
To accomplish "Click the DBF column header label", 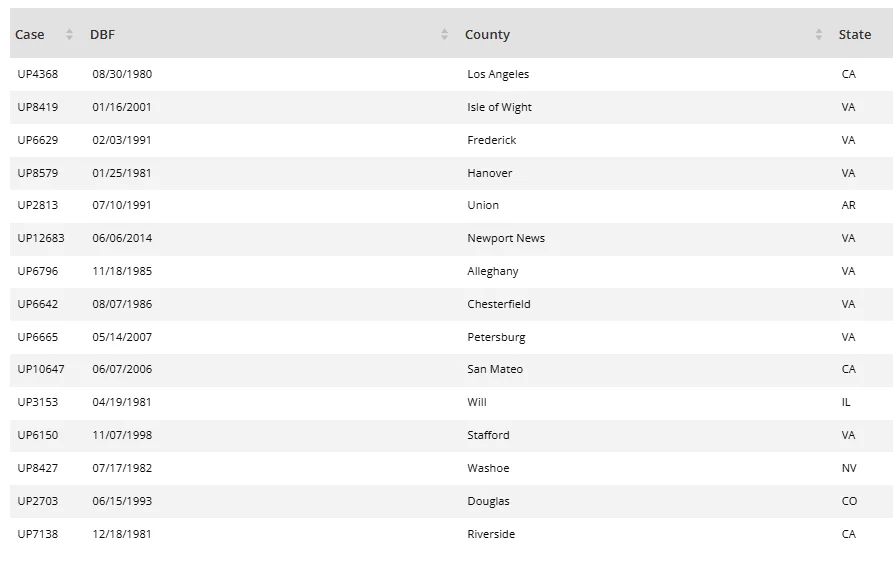I will 102,35.
